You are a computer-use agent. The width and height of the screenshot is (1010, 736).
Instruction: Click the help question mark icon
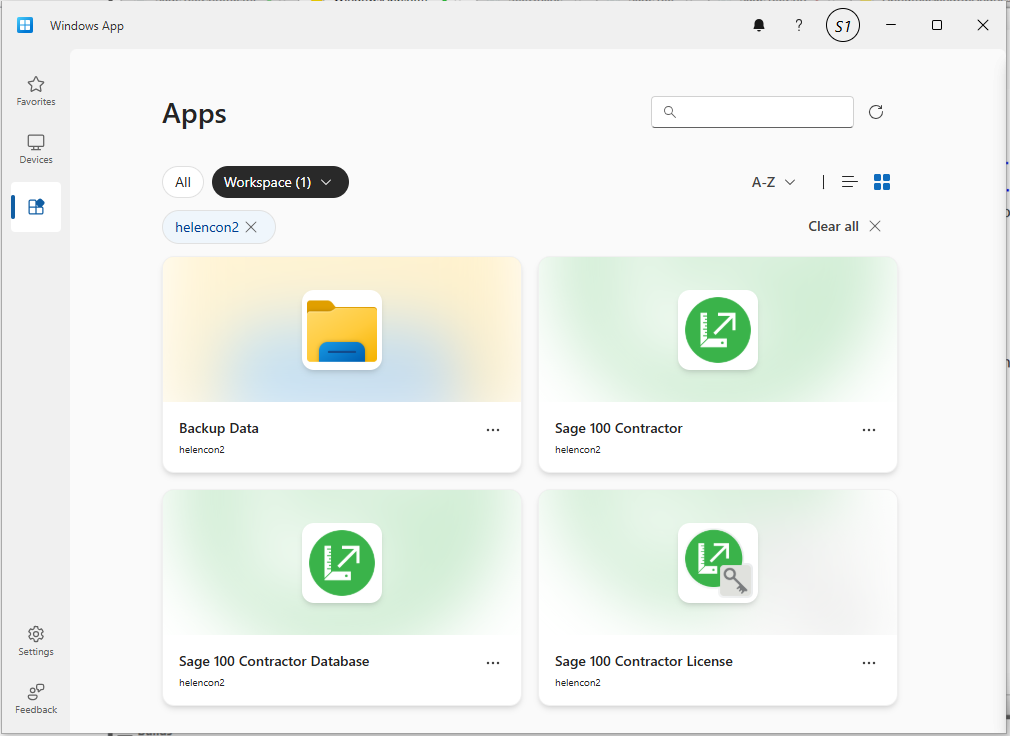pos(799,26)
